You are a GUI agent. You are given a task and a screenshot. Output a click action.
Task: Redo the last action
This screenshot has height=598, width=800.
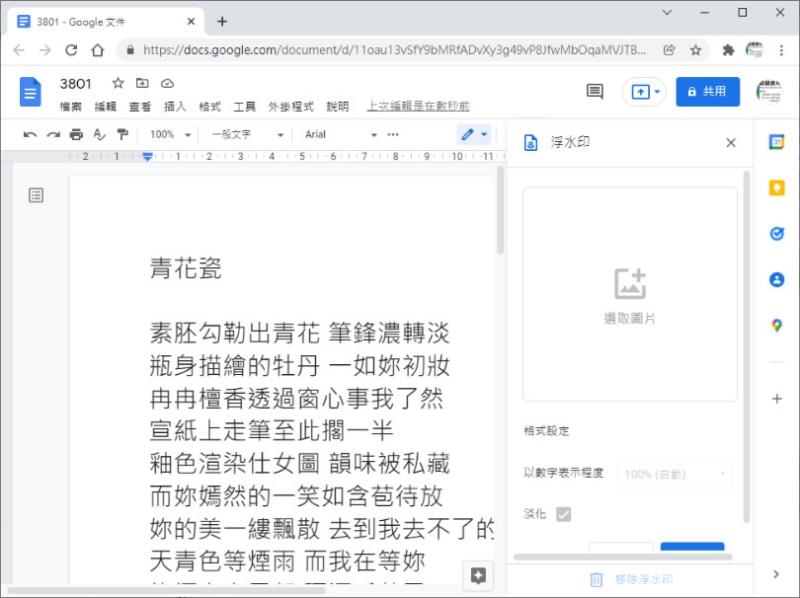coord(54,135)
